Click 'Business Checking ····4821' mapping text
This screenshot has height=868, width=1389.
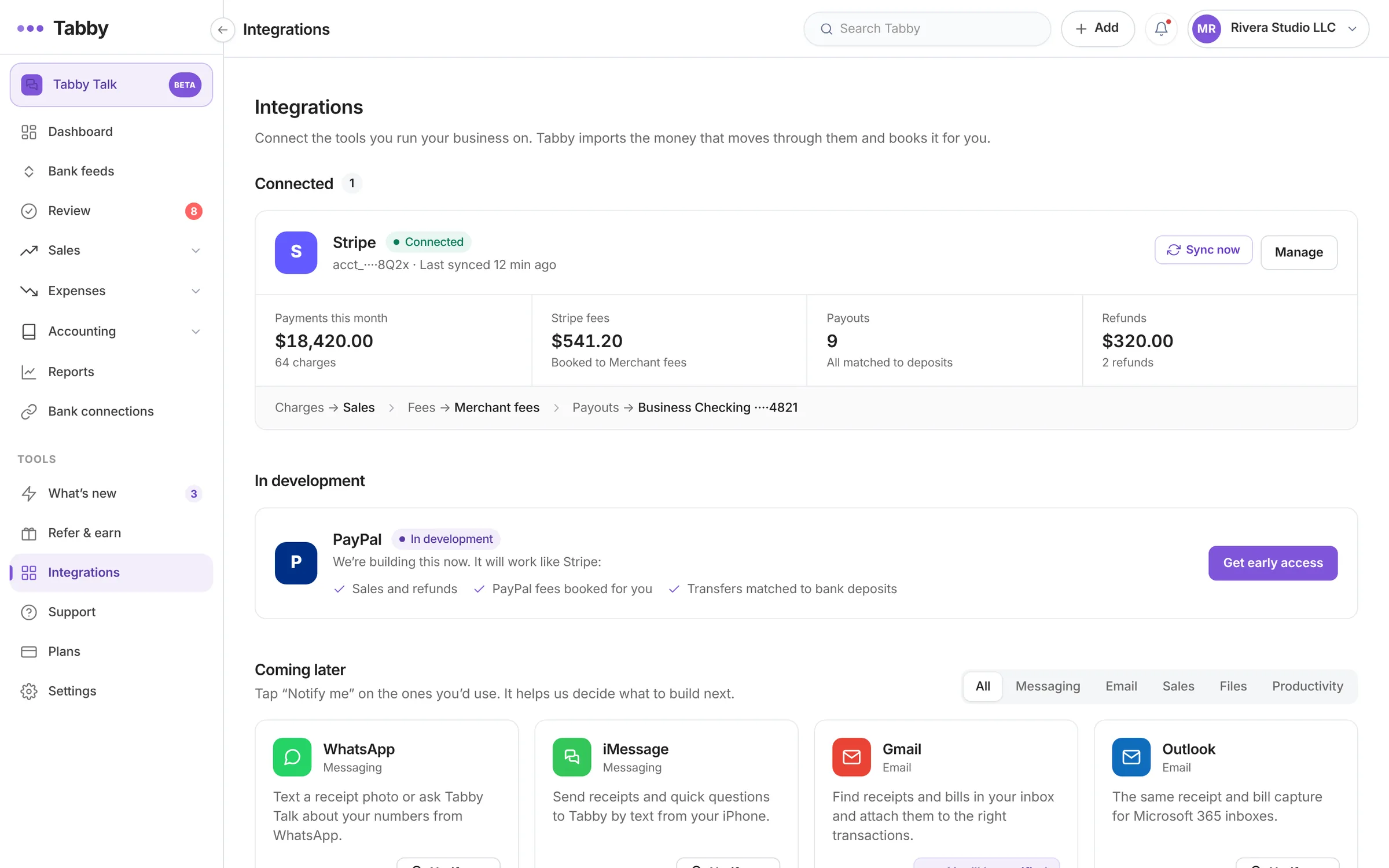coord(718,407)
